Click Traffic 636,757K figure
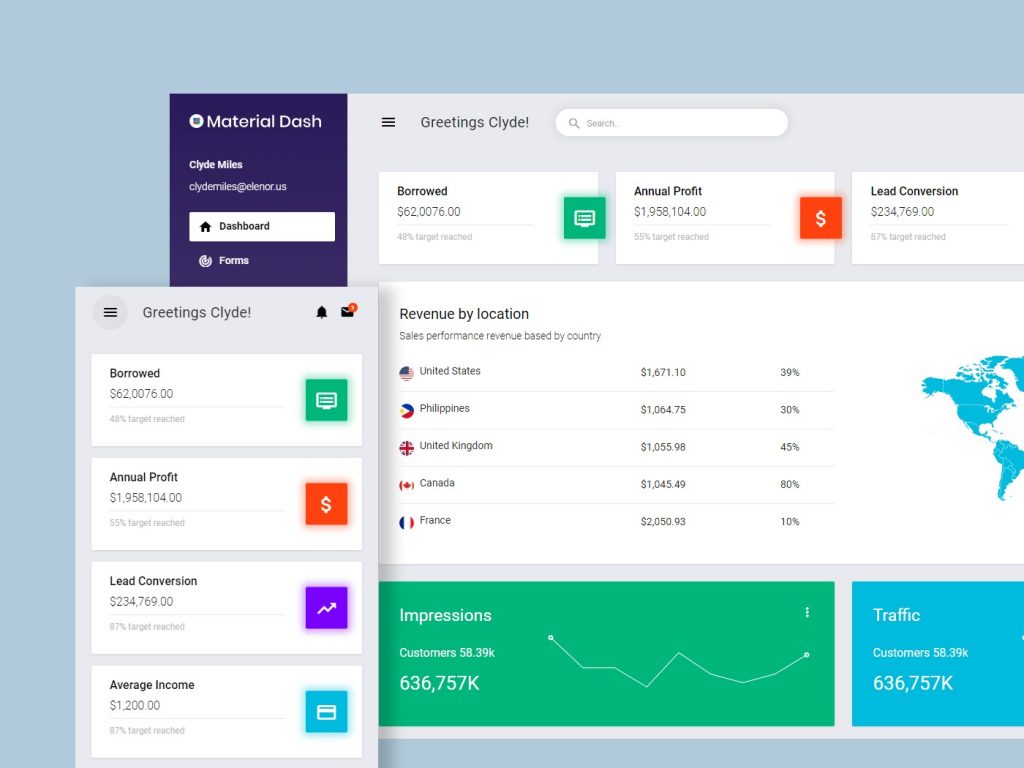 coord(912,683)
